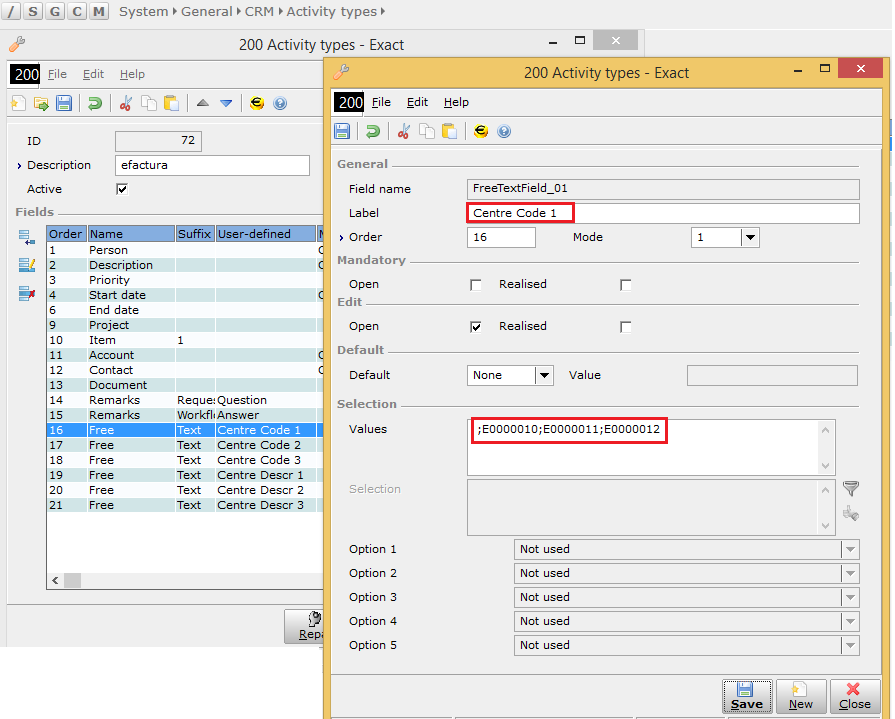This screenshot has width=895, height=719.
Task: Click the Copy icon in front dialog toolbar
Action: tap(426, 131)
